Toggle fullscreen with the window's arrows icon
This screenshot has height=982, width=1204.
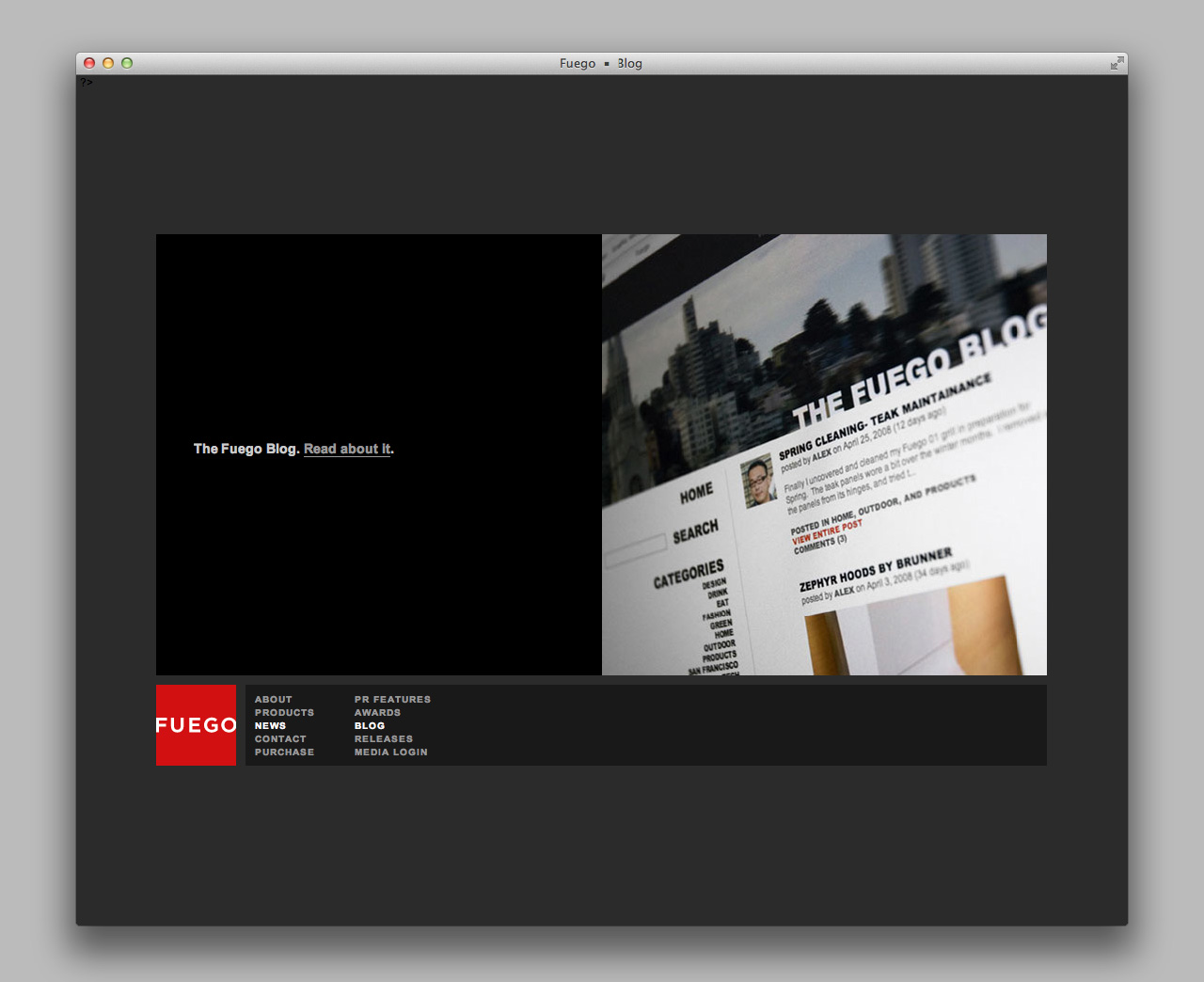pos(1117,63)
